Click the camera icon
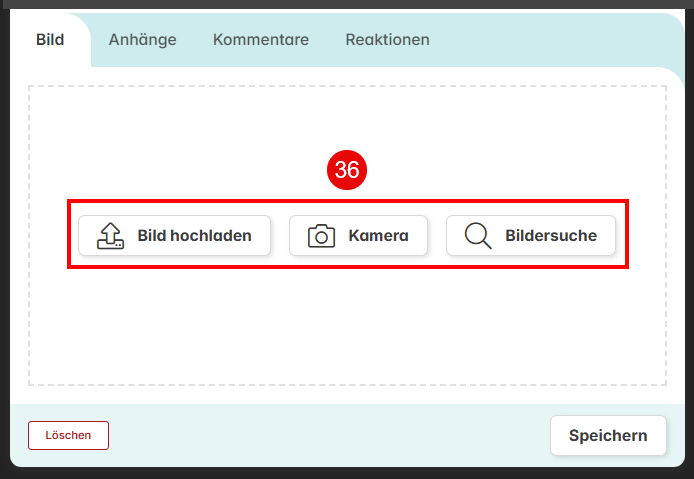694x479 pixels. click(x=321, y=236)
